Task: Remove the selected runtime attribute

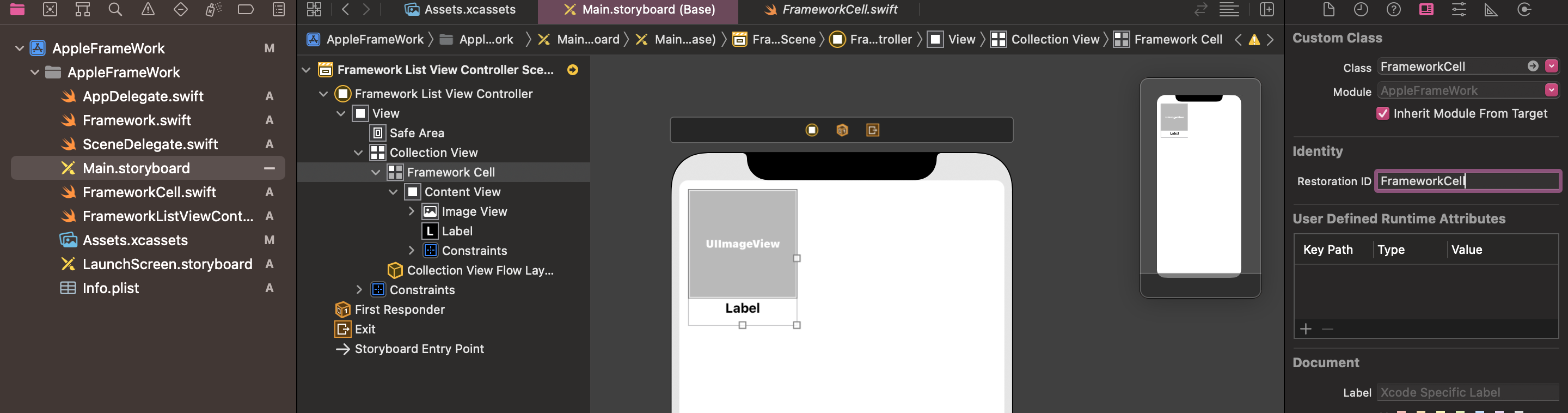Action: pos(1327,329)
